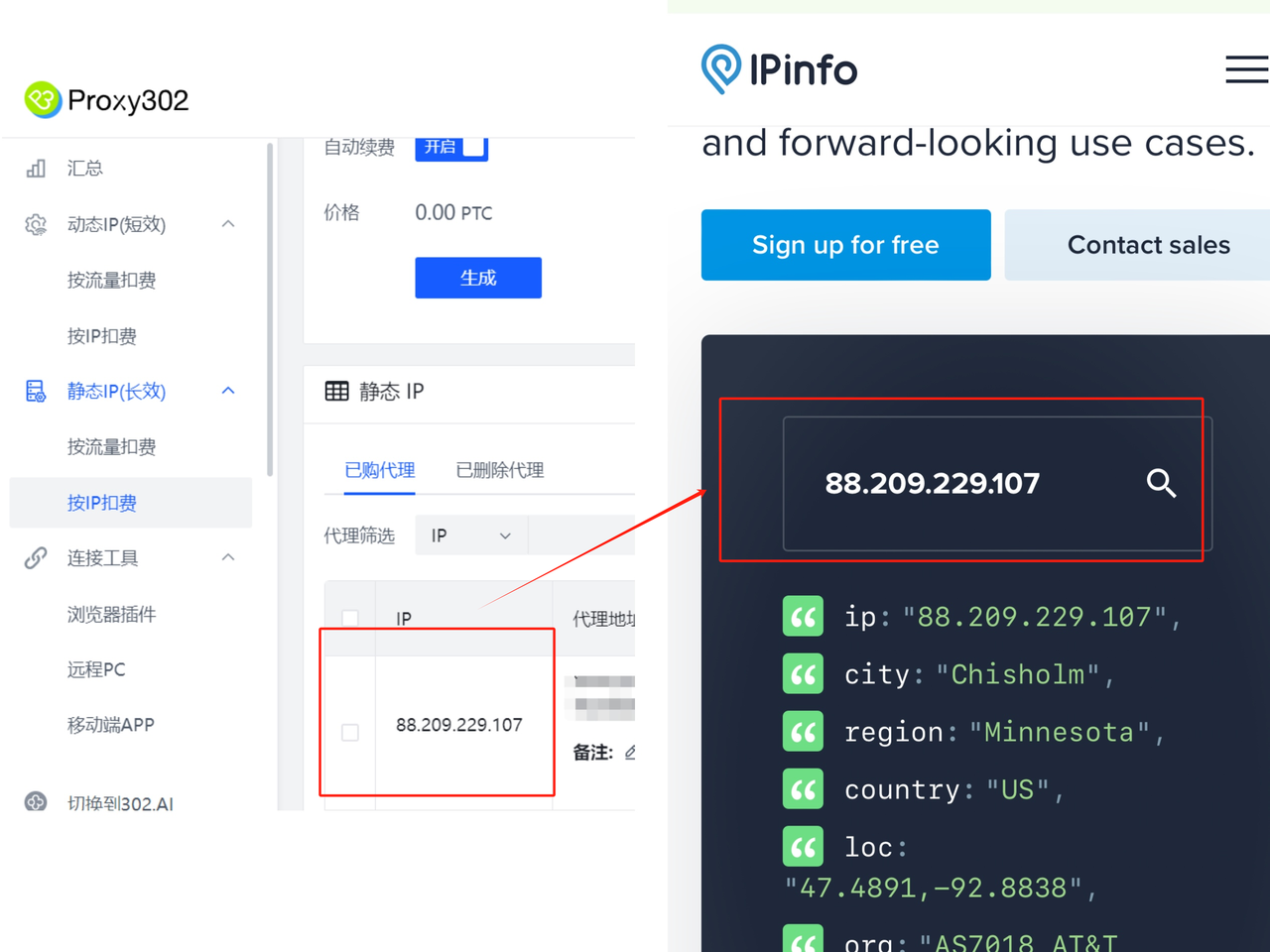Viewport: 1270px width, 952px height.
Task: Check the select-all checkbox in IP header
Action: [350, 619]
